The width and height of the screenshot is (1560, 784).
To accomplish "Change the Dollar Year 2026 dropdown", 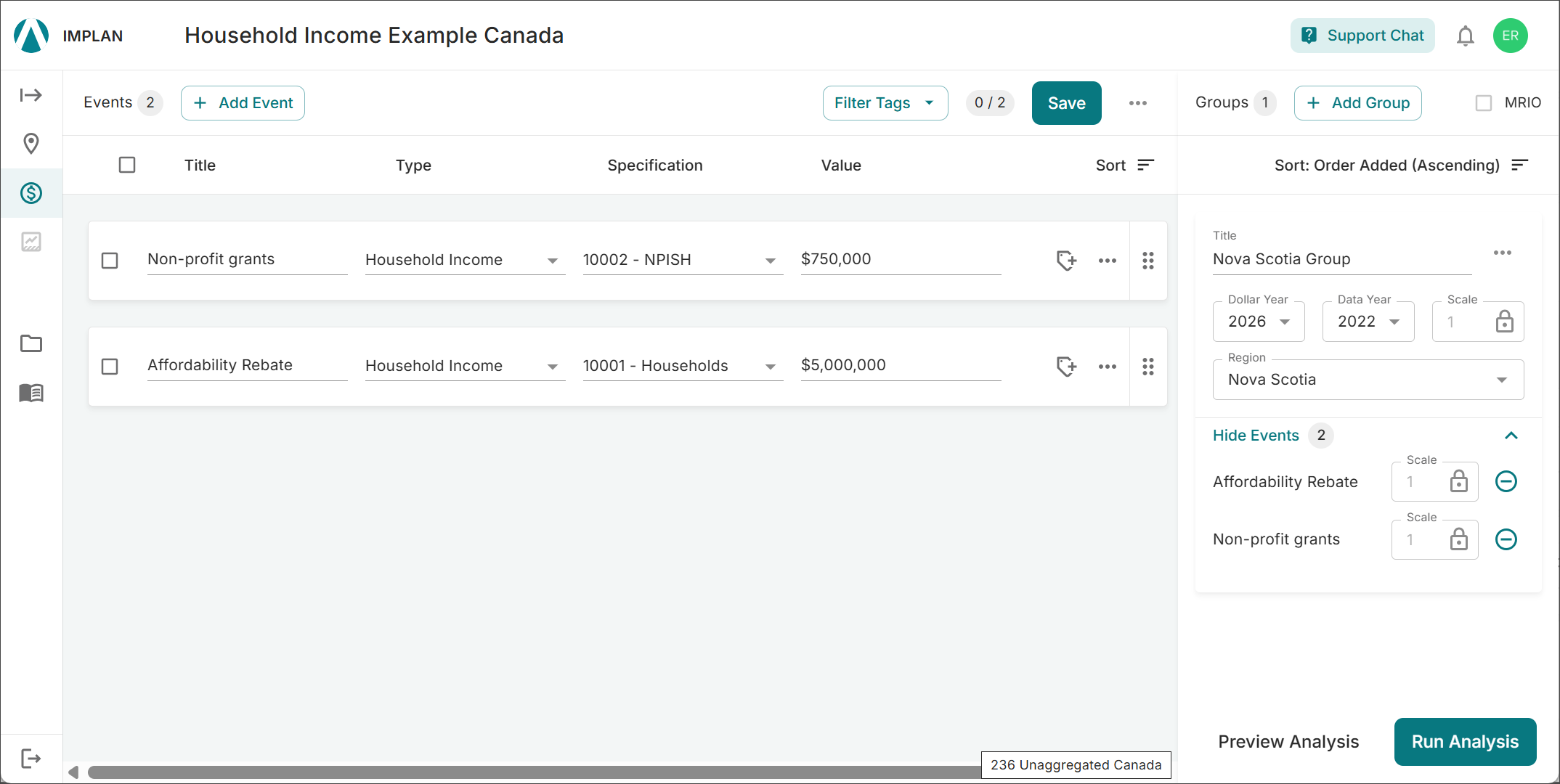I will coord(1259,322).
